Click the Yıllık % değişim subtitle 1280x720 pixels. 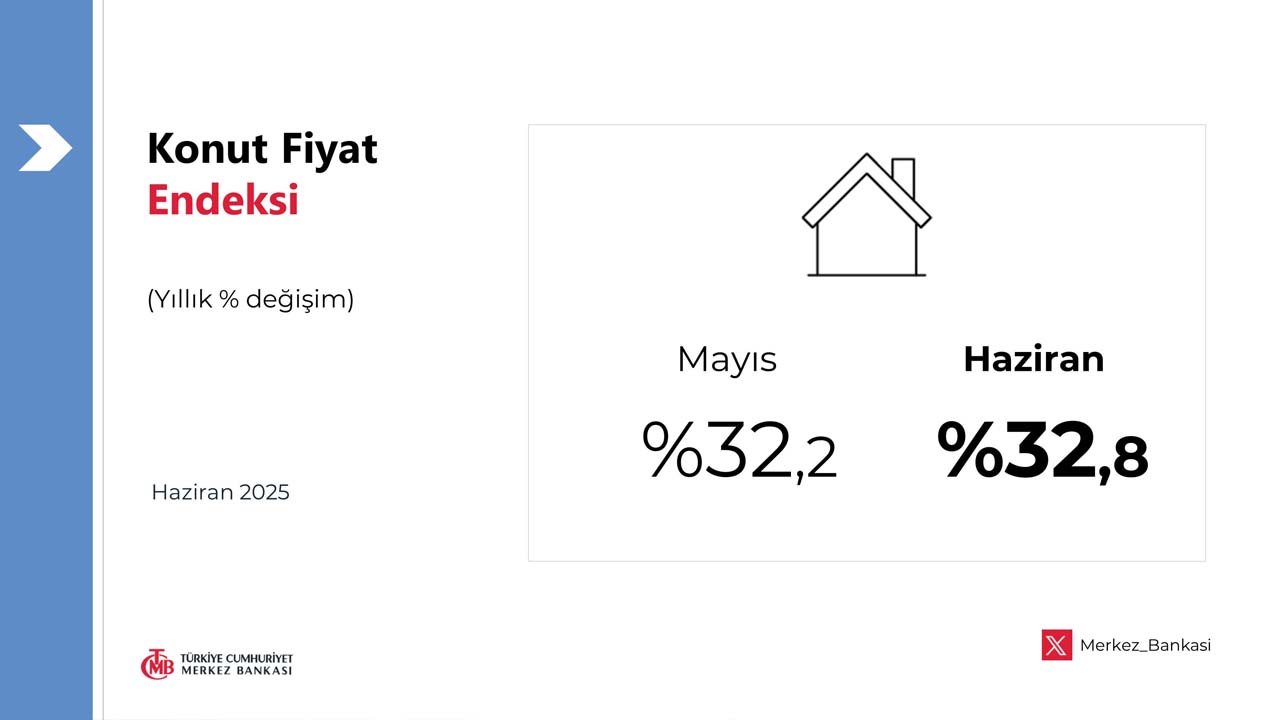pos(250,299)
